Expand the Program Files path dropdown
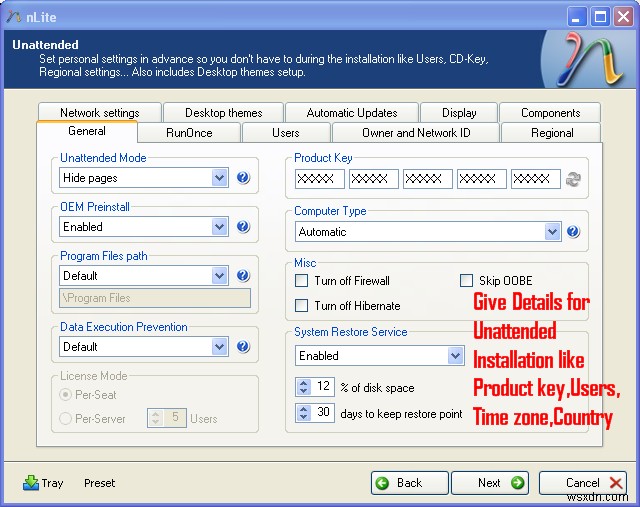Viewport: 640px width, 507px height. tap(220, 276)
